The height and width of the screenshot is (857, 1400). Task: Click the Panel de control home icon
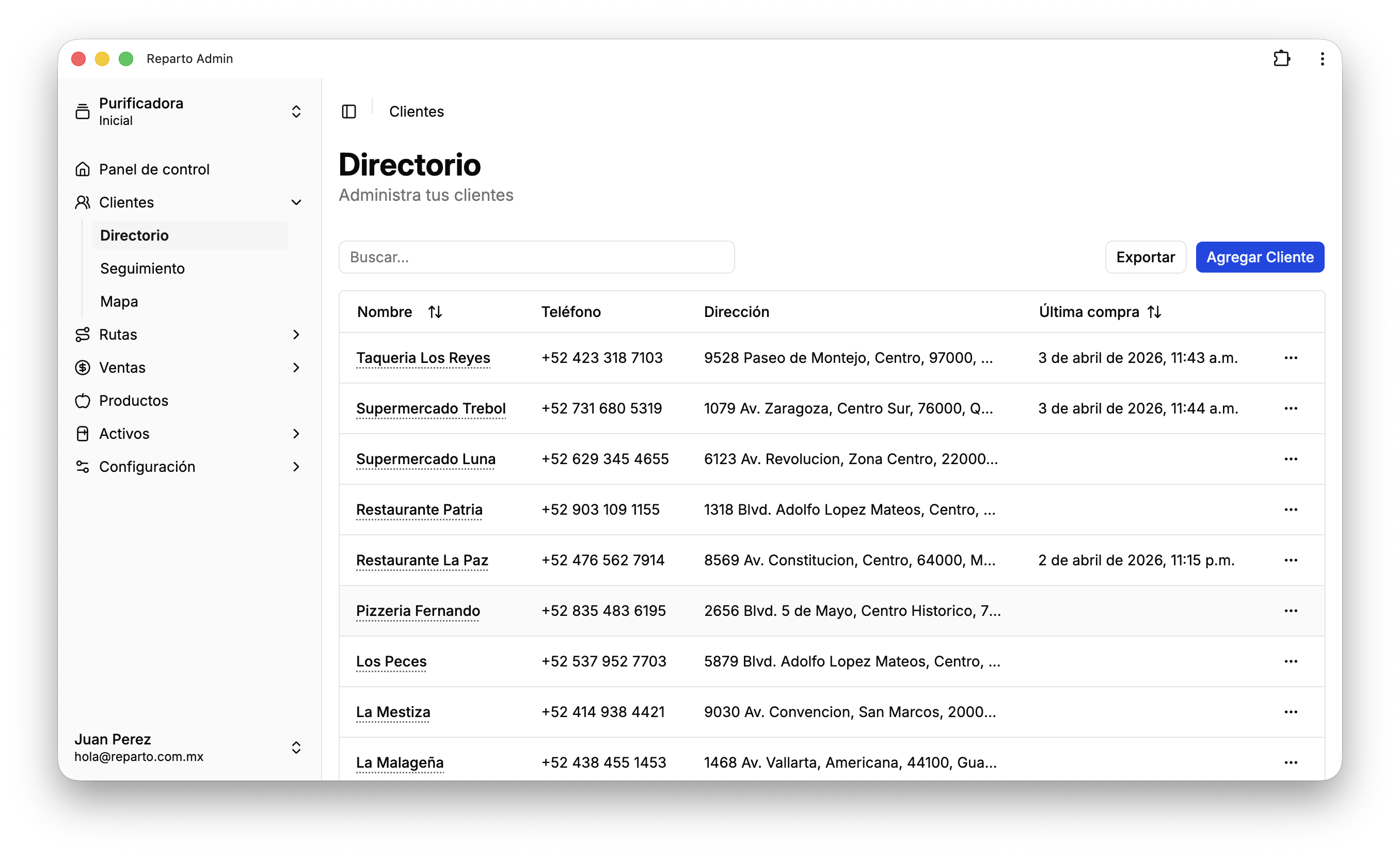coord(83,169)
